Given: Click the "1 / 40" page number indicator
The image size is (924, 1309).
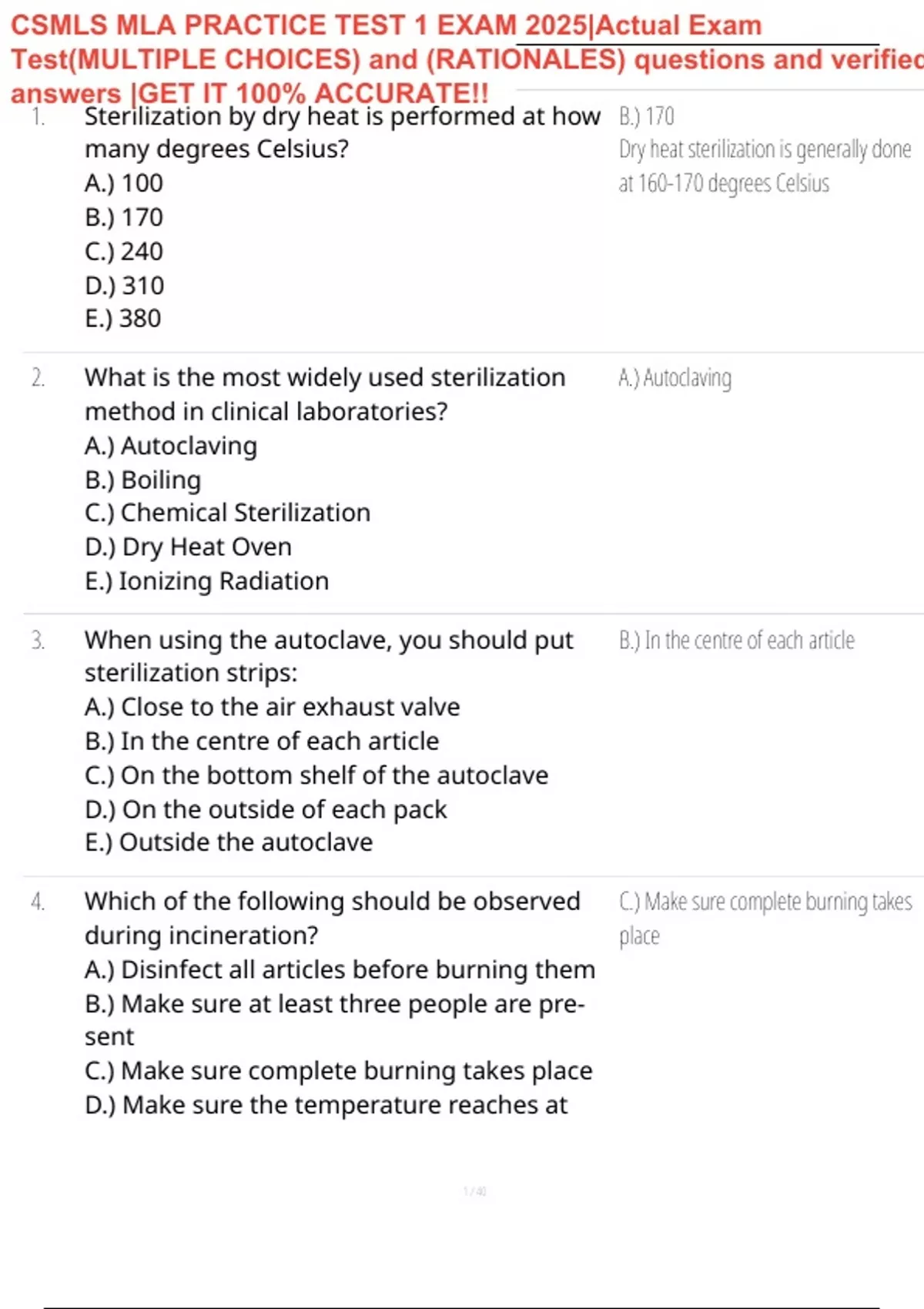Looking at the screenshot, I should click(474, 1191).
